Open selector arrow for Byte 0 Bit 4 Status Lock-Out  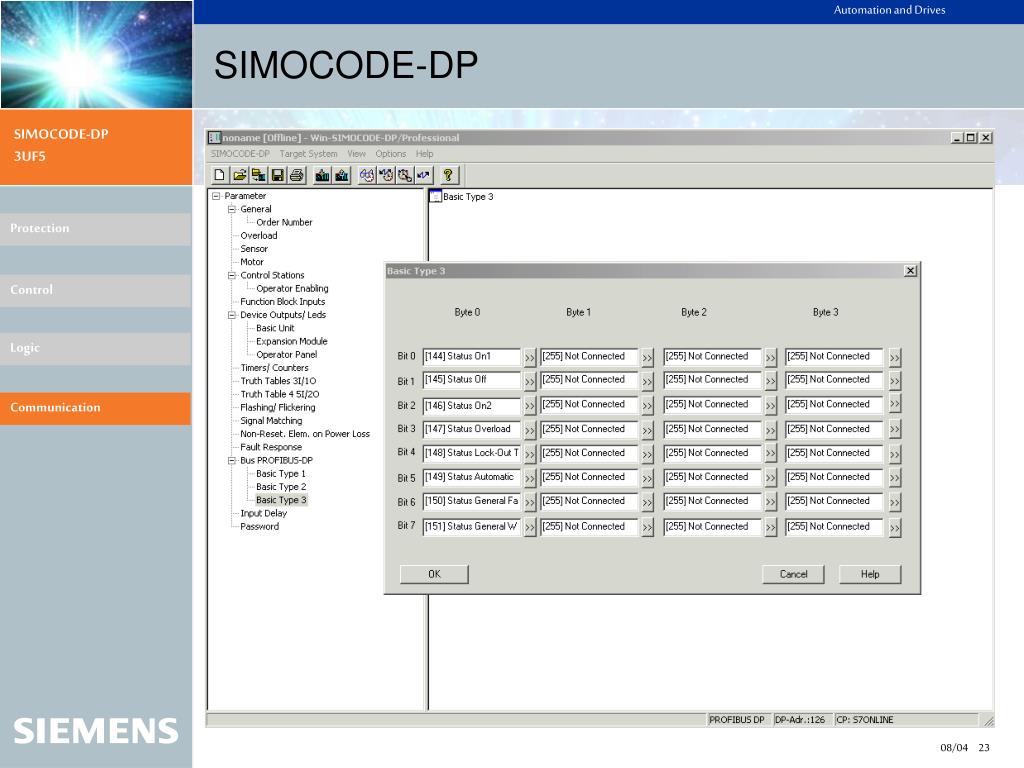tap(530, 454)
